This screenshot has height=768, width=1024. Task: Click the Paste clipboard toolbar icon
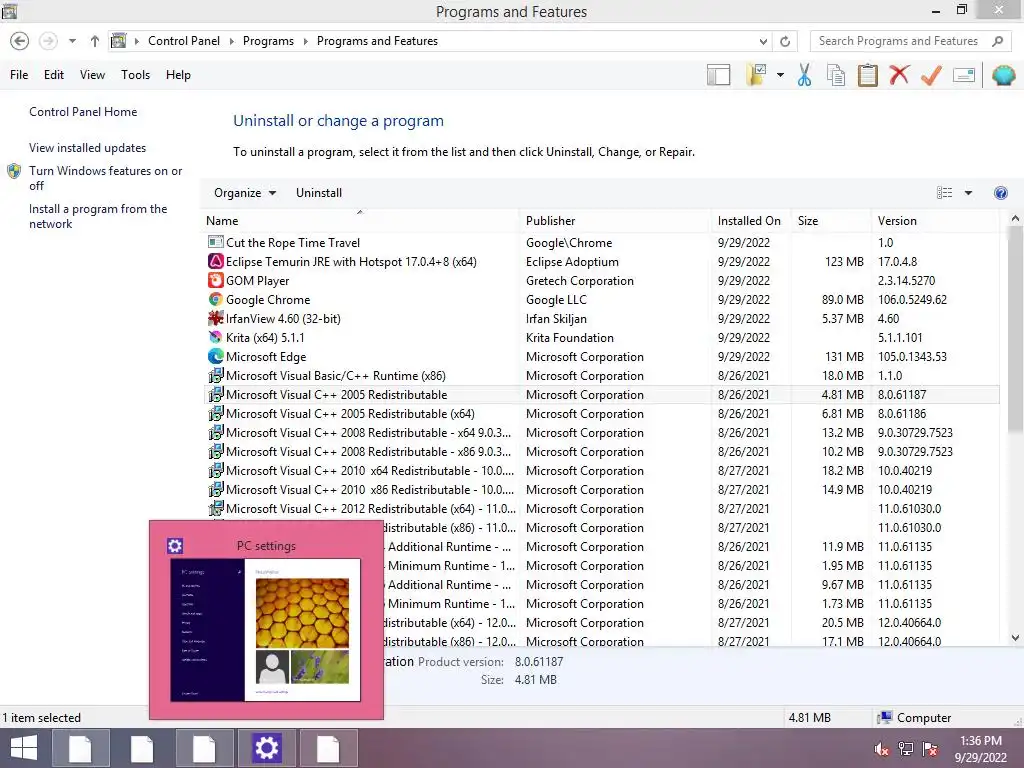click(867, 75)
